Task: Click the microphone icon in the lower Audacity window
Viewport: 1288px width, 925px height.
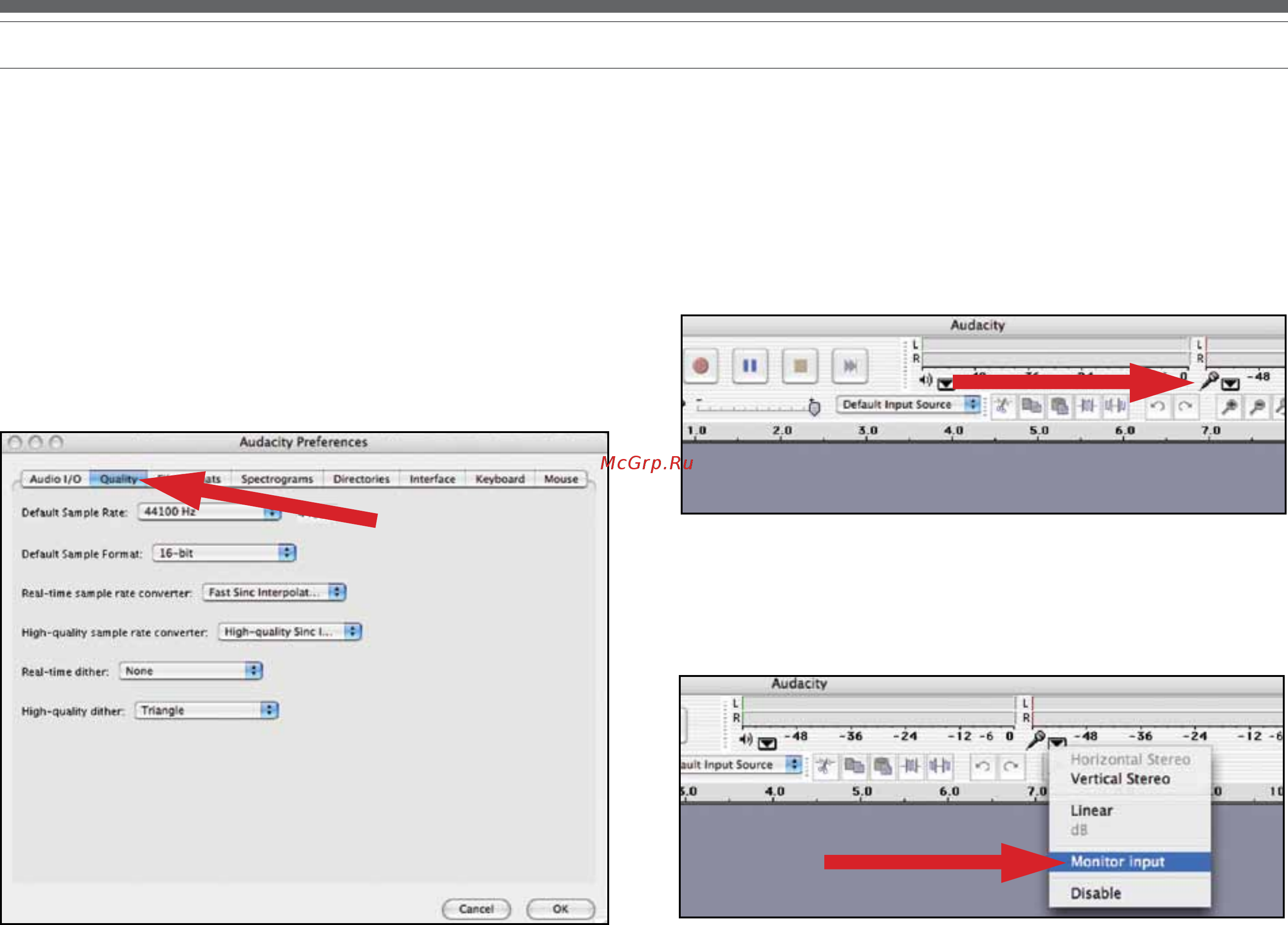Action: (1036, 740)
